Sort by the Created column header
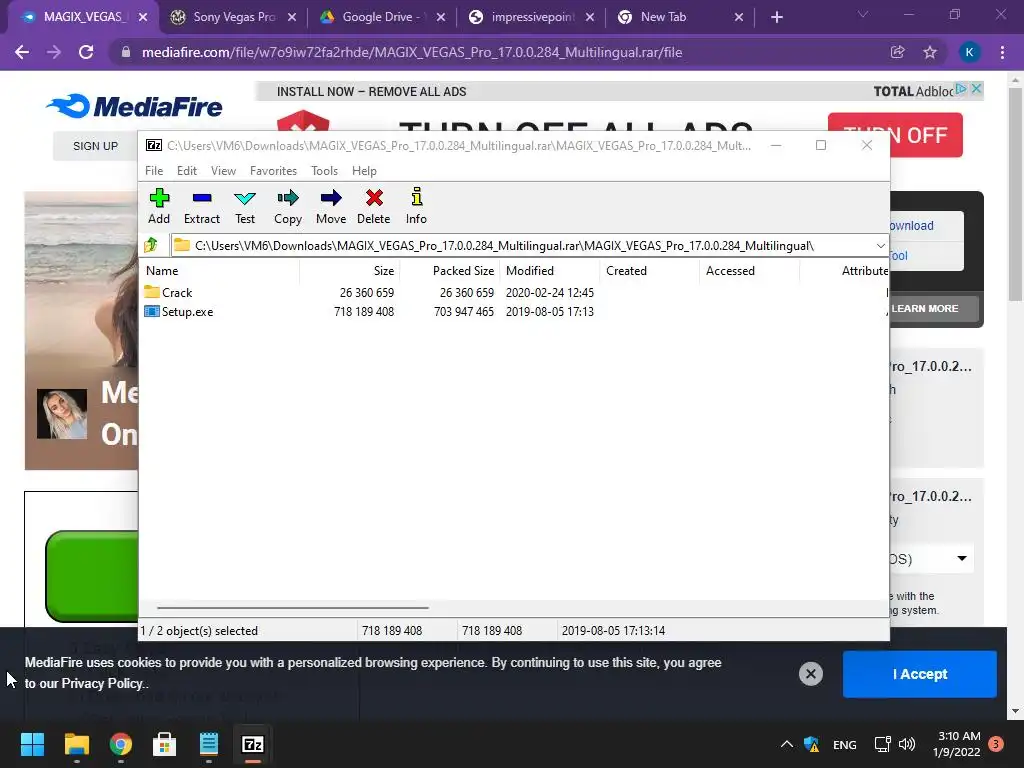This screenshot has height=768, width=1024. (x=650, y=270)
